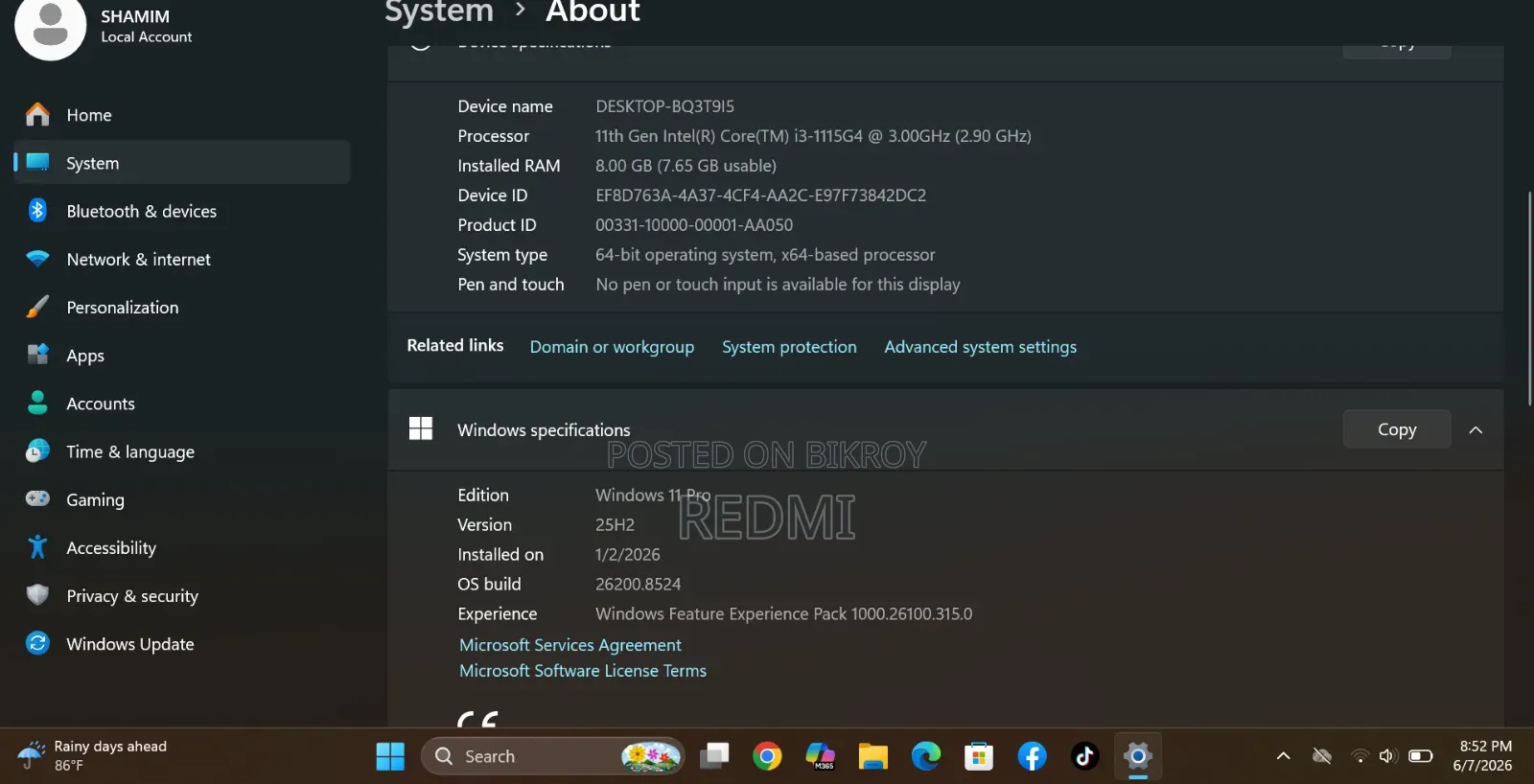Open the Accounts settings label
The height and width of the screenshot is (784, 1534).
pyautogui.click(x=101, y=404)
